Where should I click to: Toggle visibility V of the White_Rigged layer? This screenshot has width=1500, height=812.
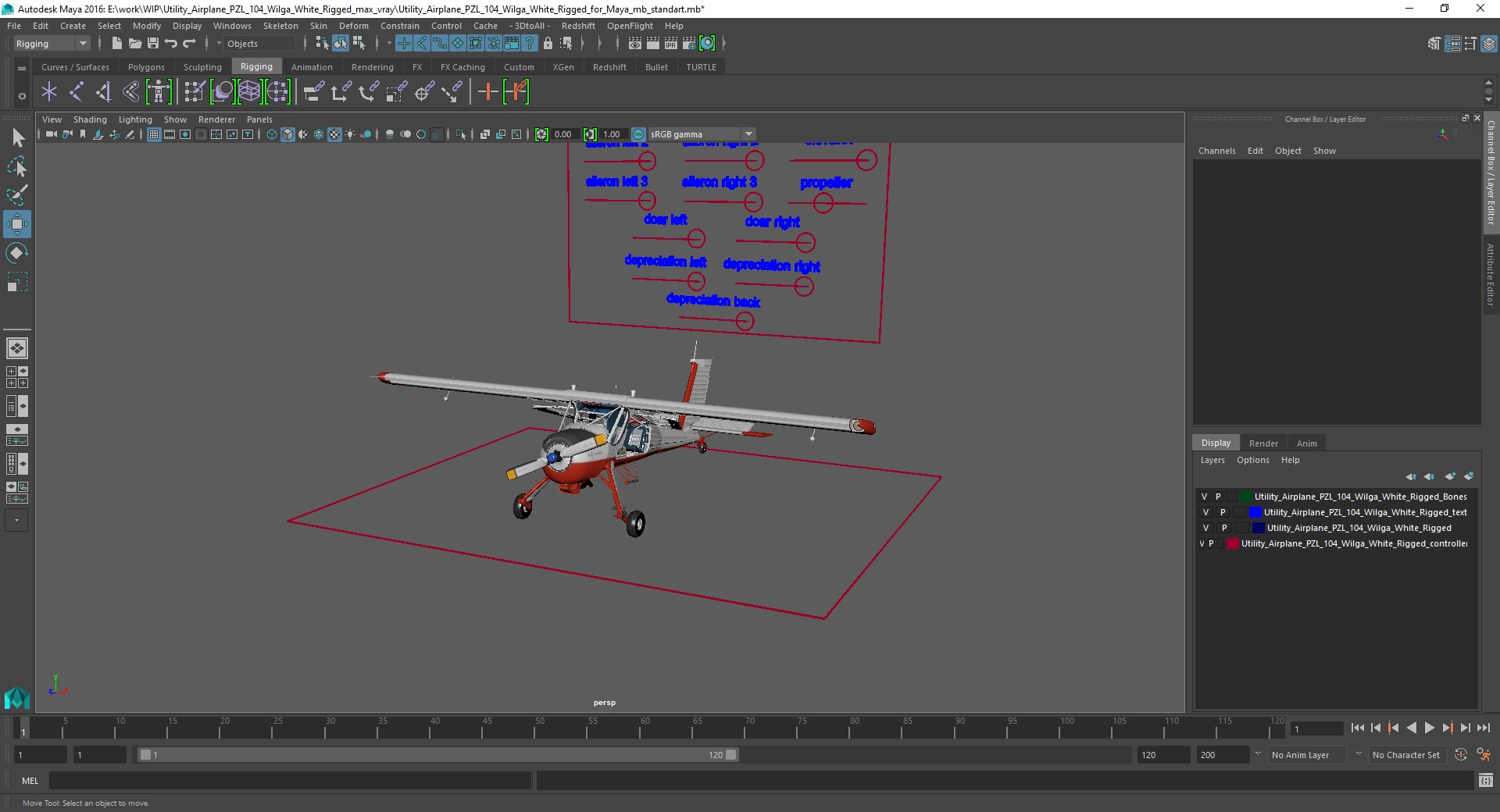(x=1205, y=528)
